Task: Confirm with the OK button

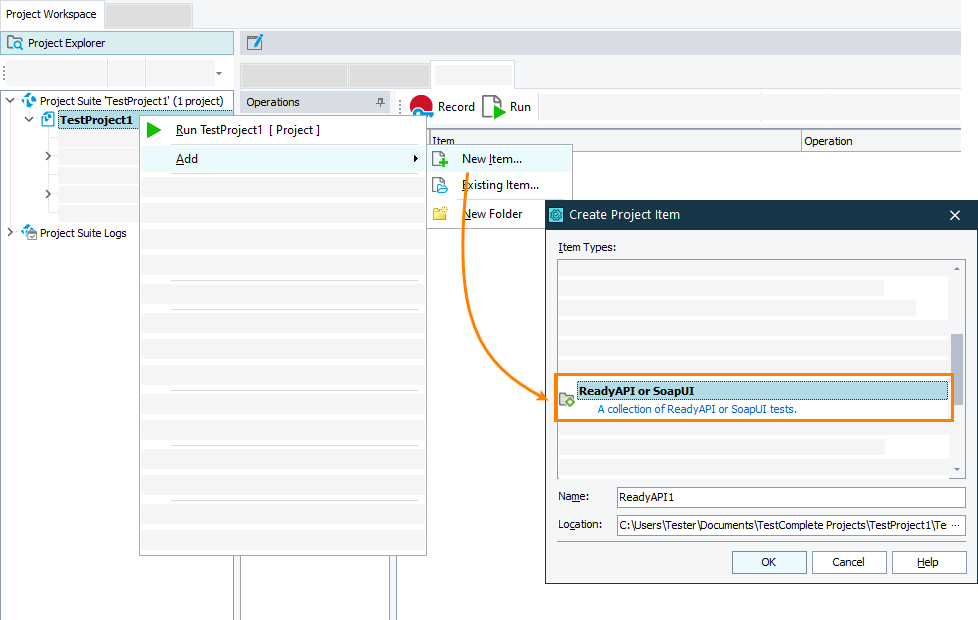Action: [x=768, y=561]
